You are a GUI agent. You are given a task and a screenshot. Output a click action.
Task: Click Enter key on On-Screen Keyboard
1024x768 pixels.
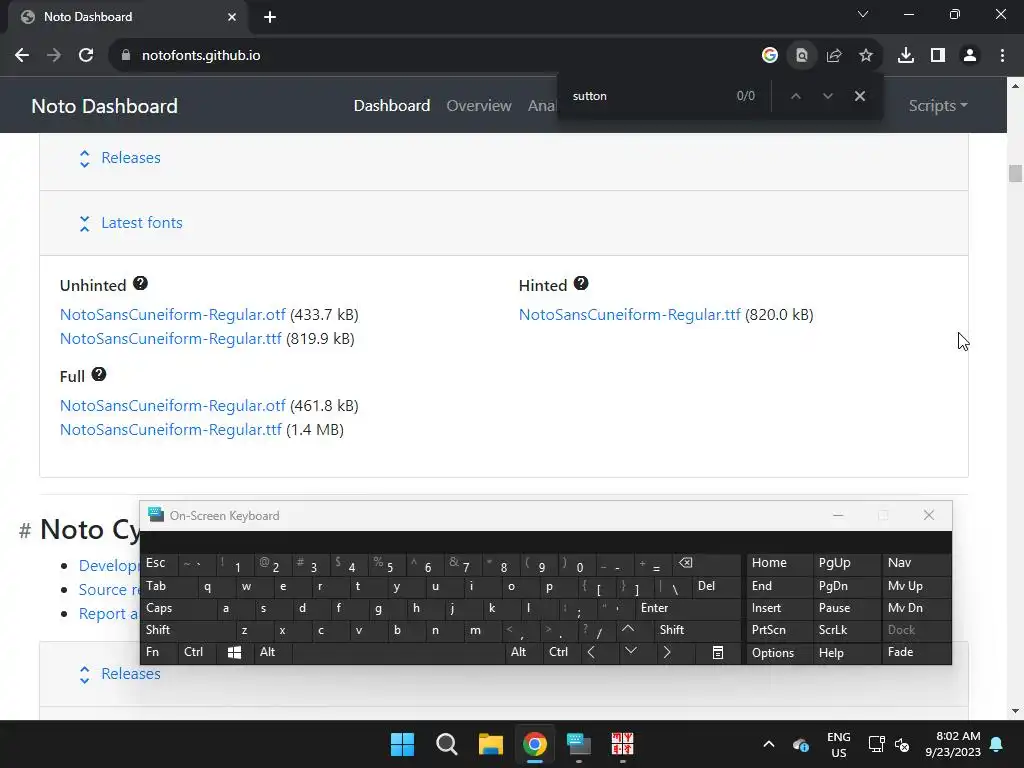[688, 608]
